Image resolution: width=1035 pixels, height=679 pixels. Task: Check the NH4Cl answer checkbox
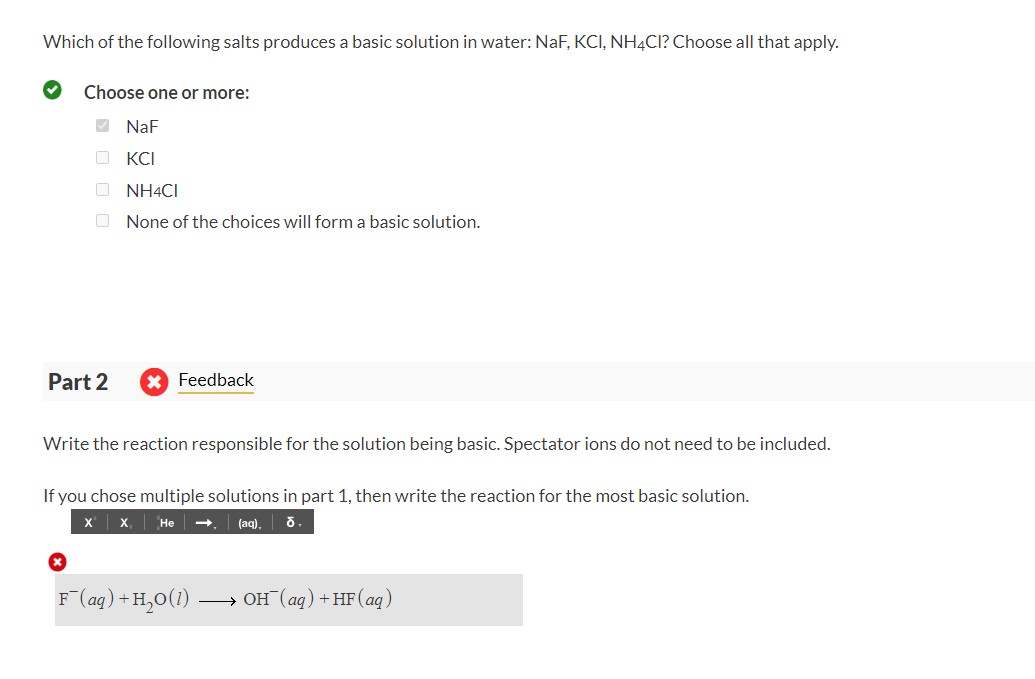[102, 189]
